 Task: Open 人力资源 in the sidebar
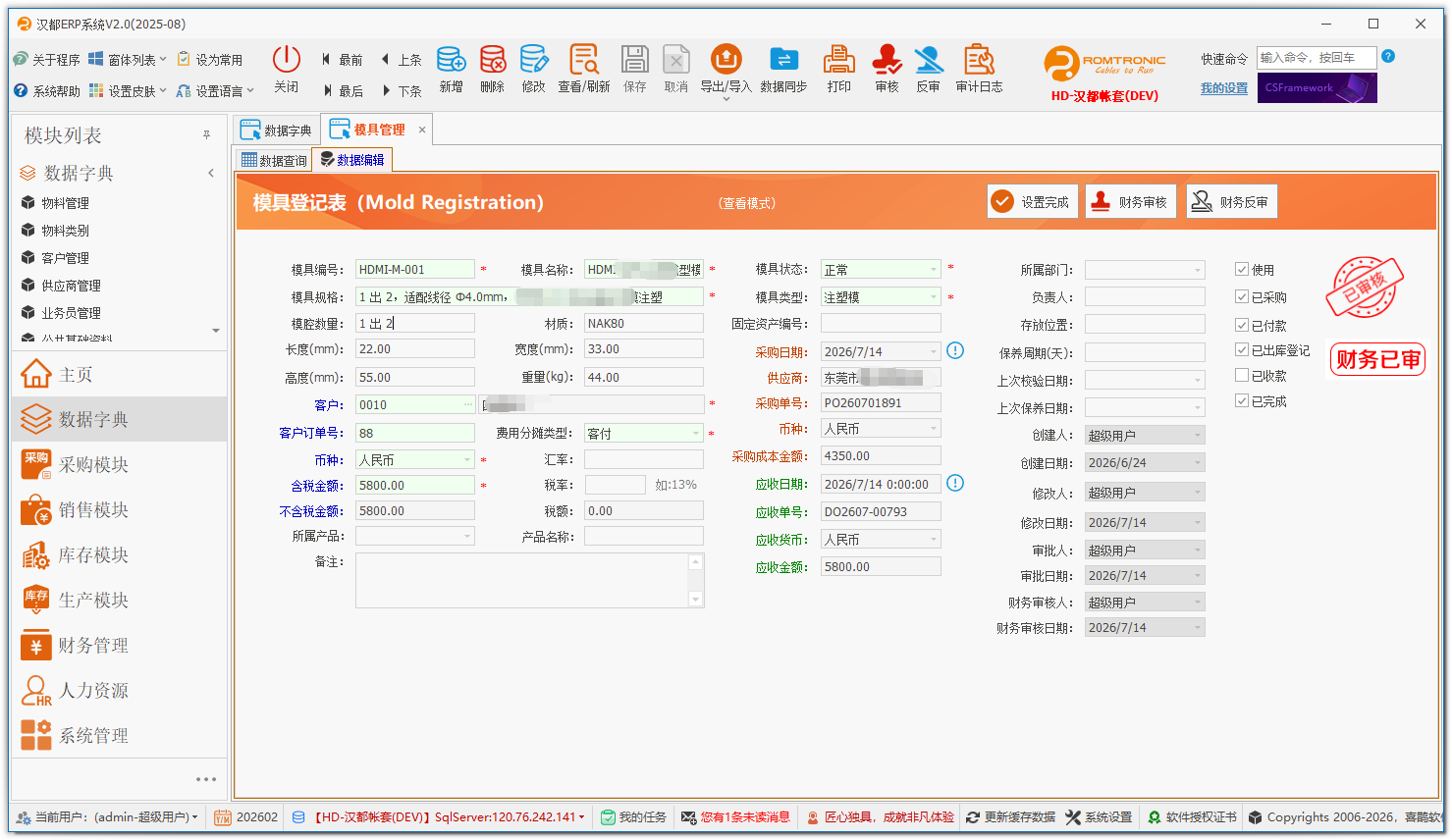pos(119,690)
